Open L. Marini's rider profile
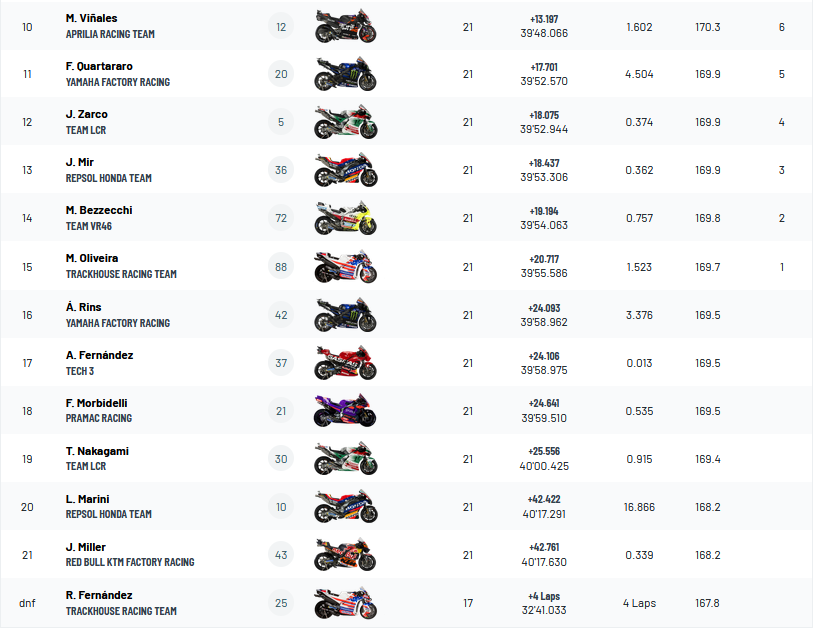This screenshot has width=813, height=628. (x=87, y=499)
